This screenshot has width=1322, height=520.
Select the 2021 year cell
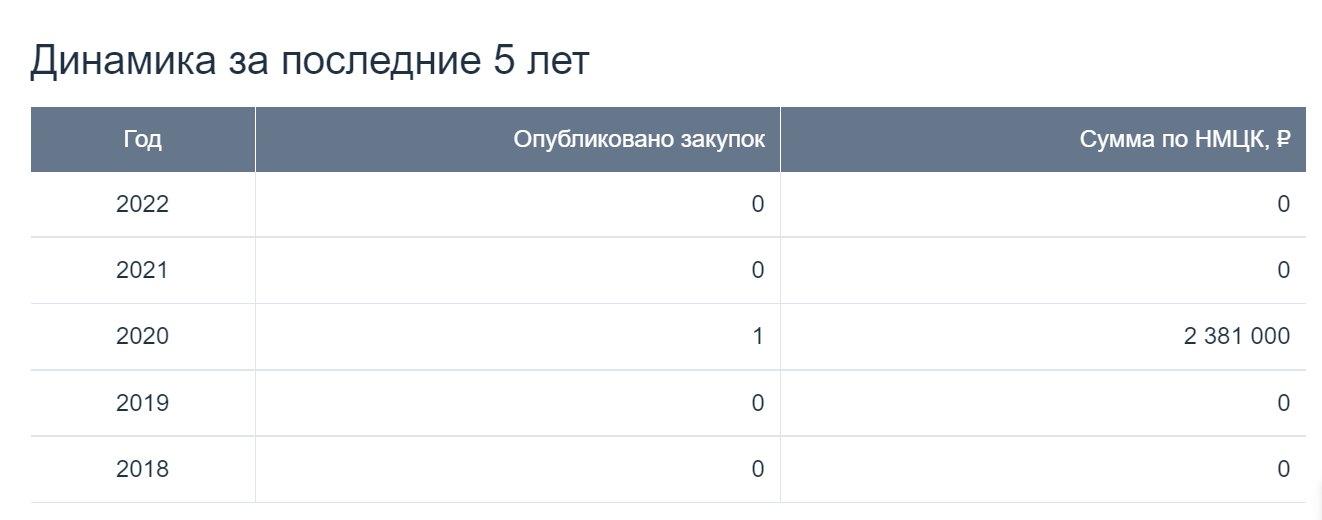(x=143, y=271)
